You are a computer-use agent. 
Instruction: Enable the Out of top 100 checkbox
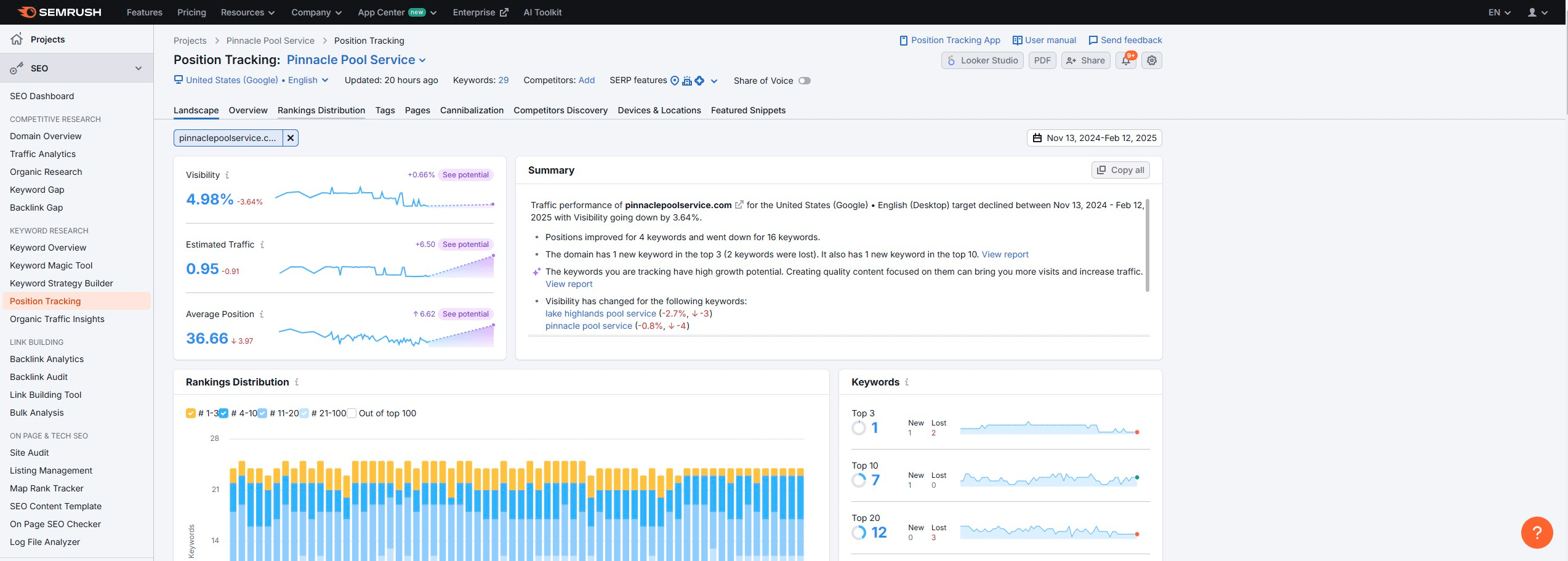(352, 413)
